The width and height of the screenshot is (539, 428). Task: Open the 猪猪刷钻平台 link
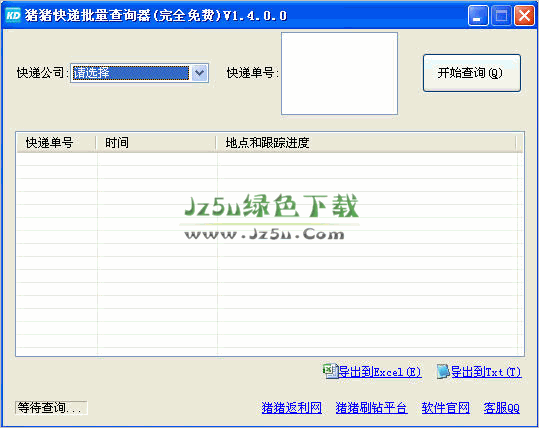pos(371,408)
